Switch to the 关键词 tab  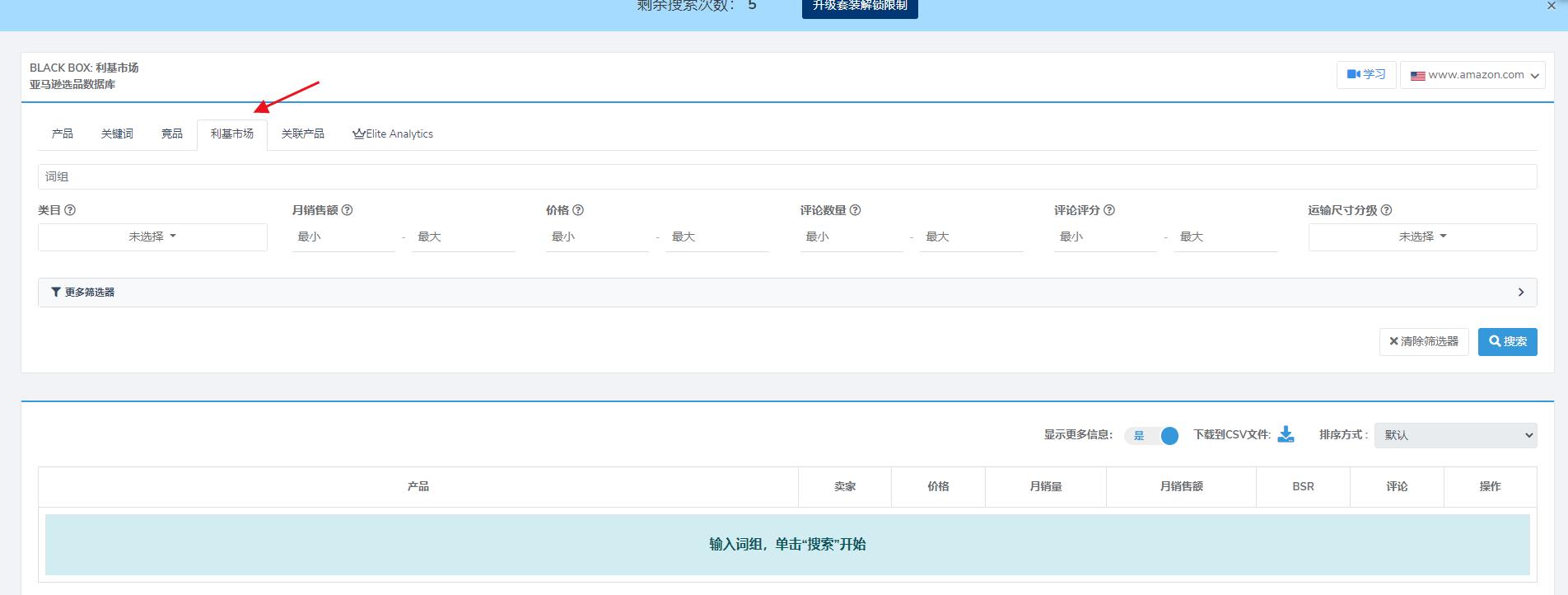coord(117,134)
